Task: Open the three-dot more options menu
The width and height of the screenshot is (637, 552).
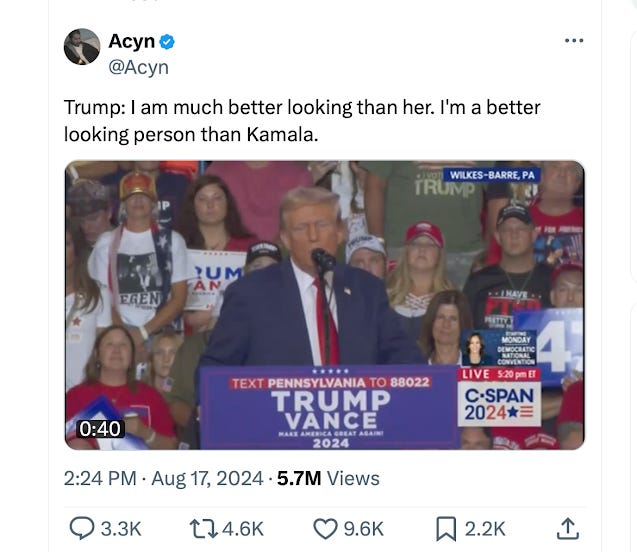Action: click(574, 40)
